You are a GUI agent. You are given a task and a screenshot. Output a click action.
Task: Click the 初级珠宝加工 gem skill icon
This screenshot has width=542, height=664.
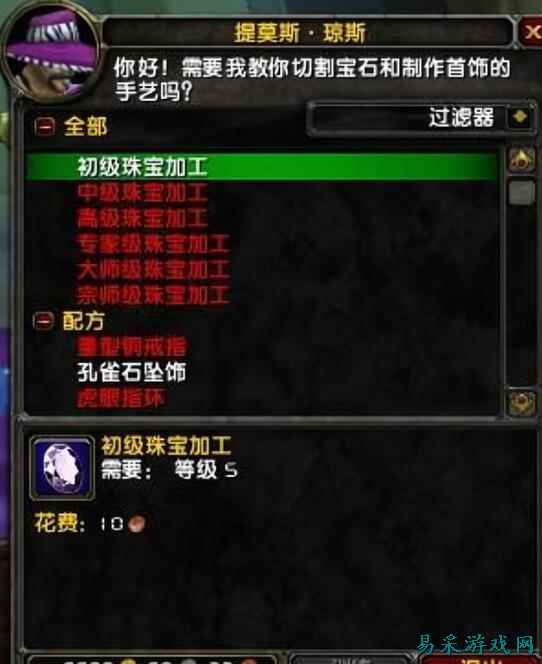62,468
